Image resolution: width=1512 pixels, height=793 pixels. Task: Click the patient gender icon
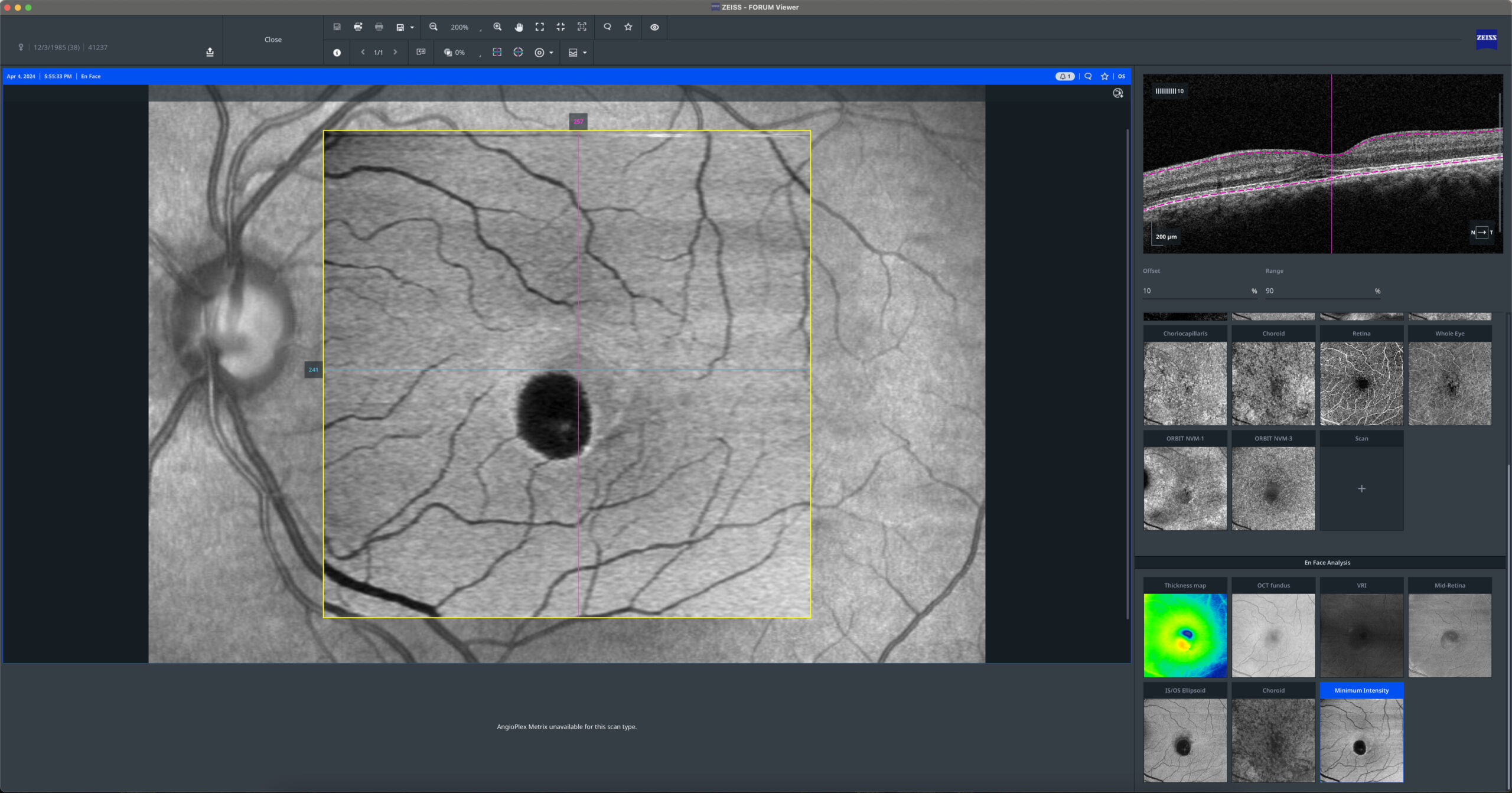[21, 47]
